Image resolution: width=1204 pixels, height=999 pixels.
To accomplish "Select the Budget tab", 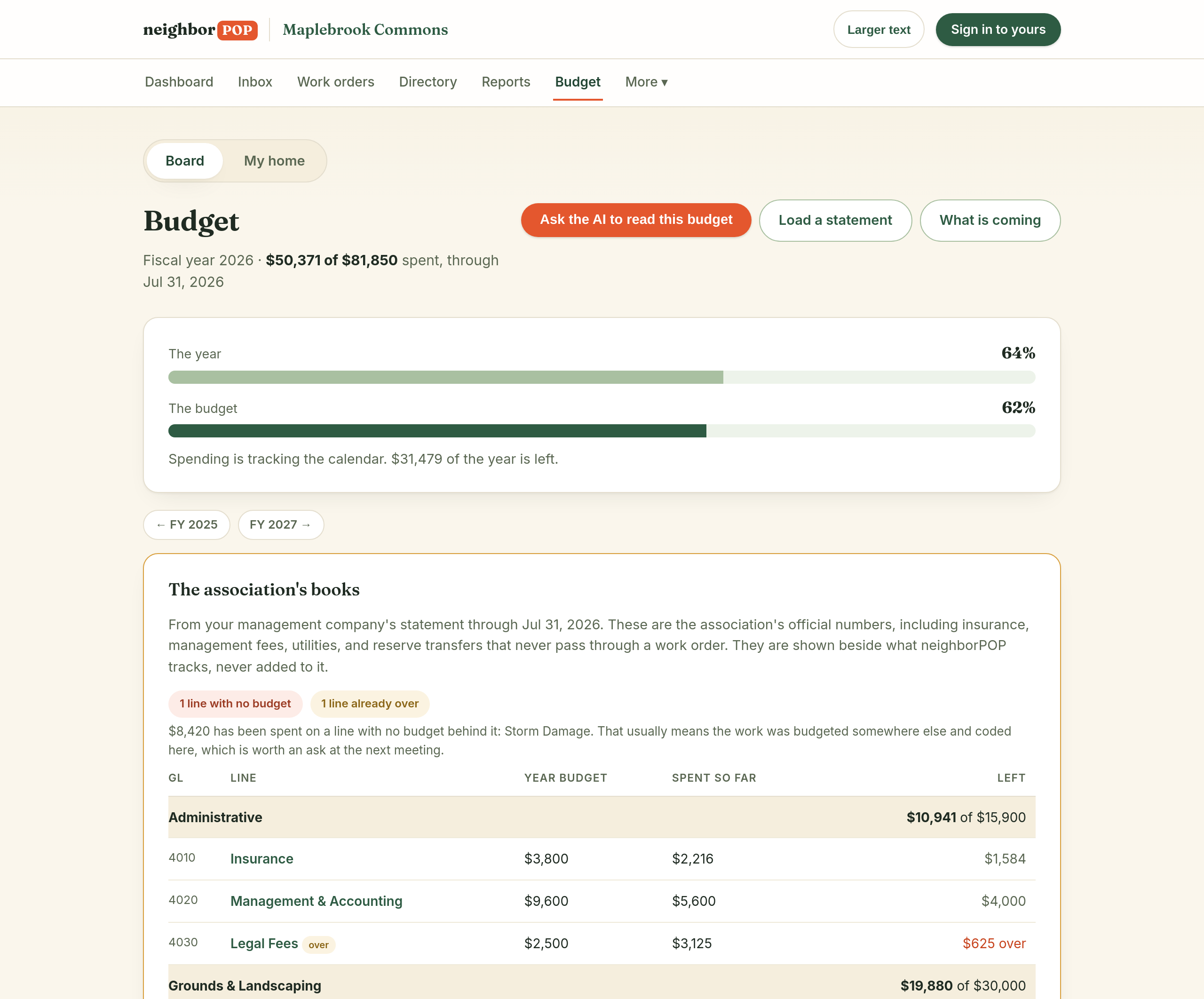I will pyautogui.click(x=578, y=82).
